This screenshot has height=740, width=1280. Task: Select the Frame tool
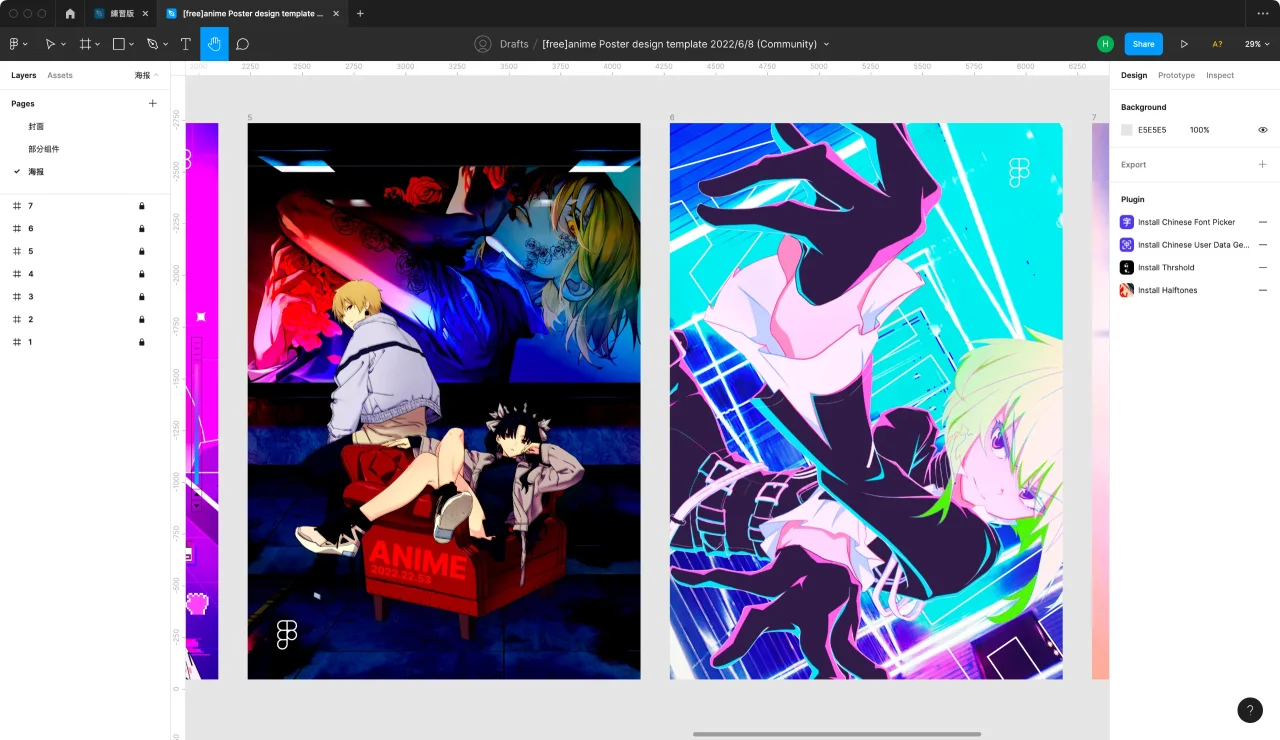tap(86, 44)
